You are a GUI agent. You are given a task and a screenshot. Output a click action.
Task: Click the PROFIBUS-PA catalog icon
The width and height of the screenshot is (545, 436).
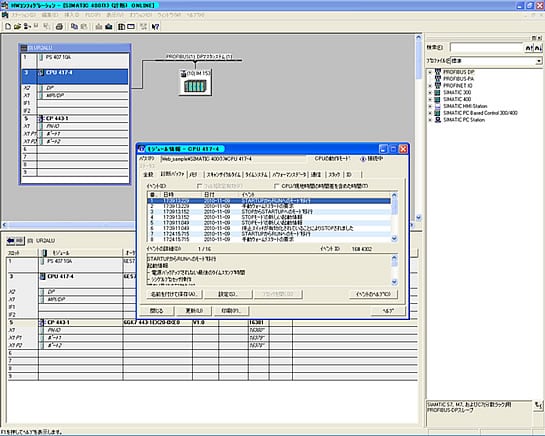(x=438, y=79)
